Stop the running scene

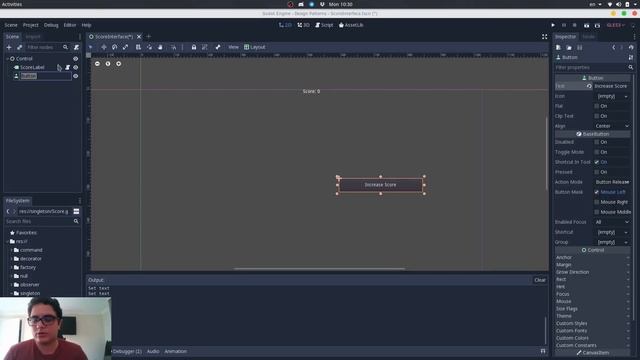(x=575, y=25)
